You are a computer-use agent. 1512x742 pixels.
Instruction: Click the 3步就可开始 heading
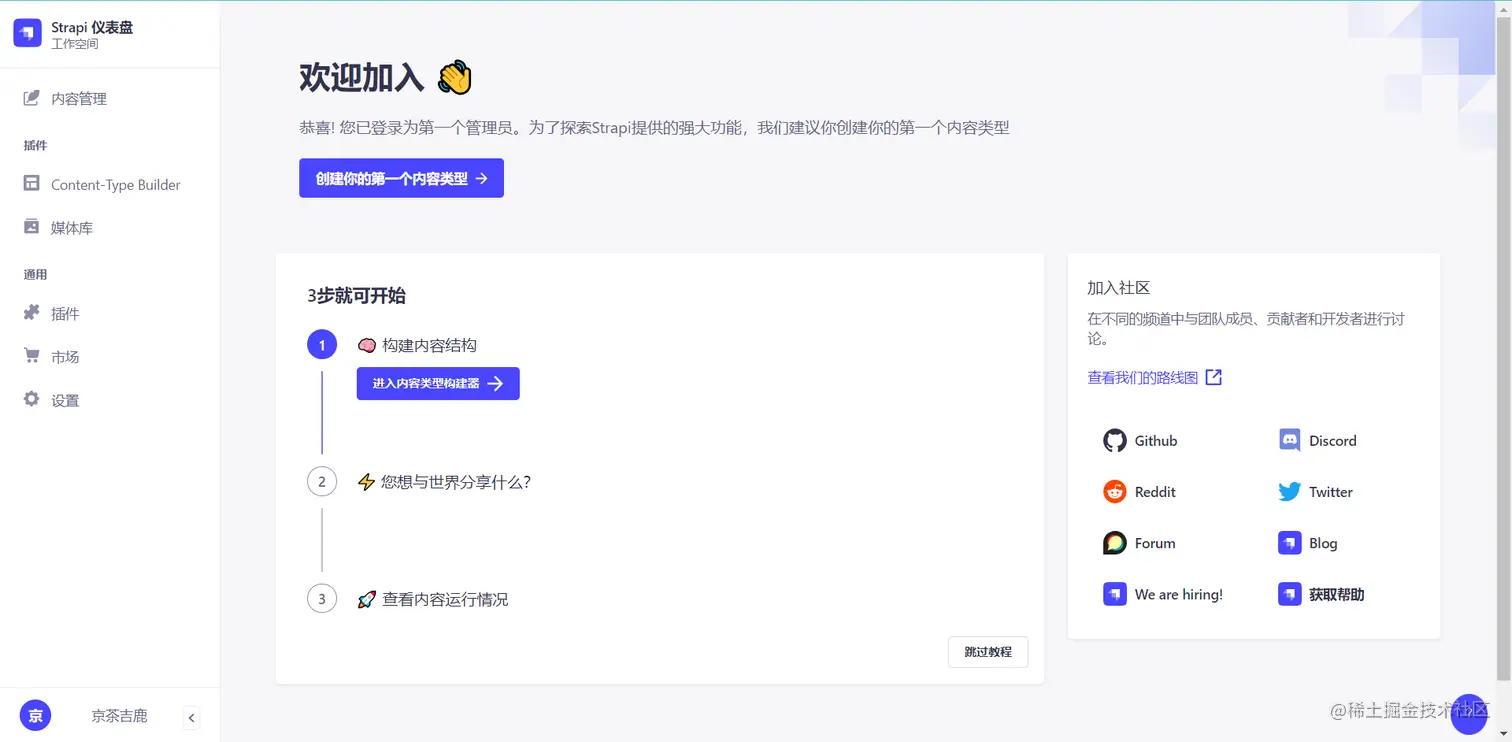pyautogui.click(x=357, y=296)
